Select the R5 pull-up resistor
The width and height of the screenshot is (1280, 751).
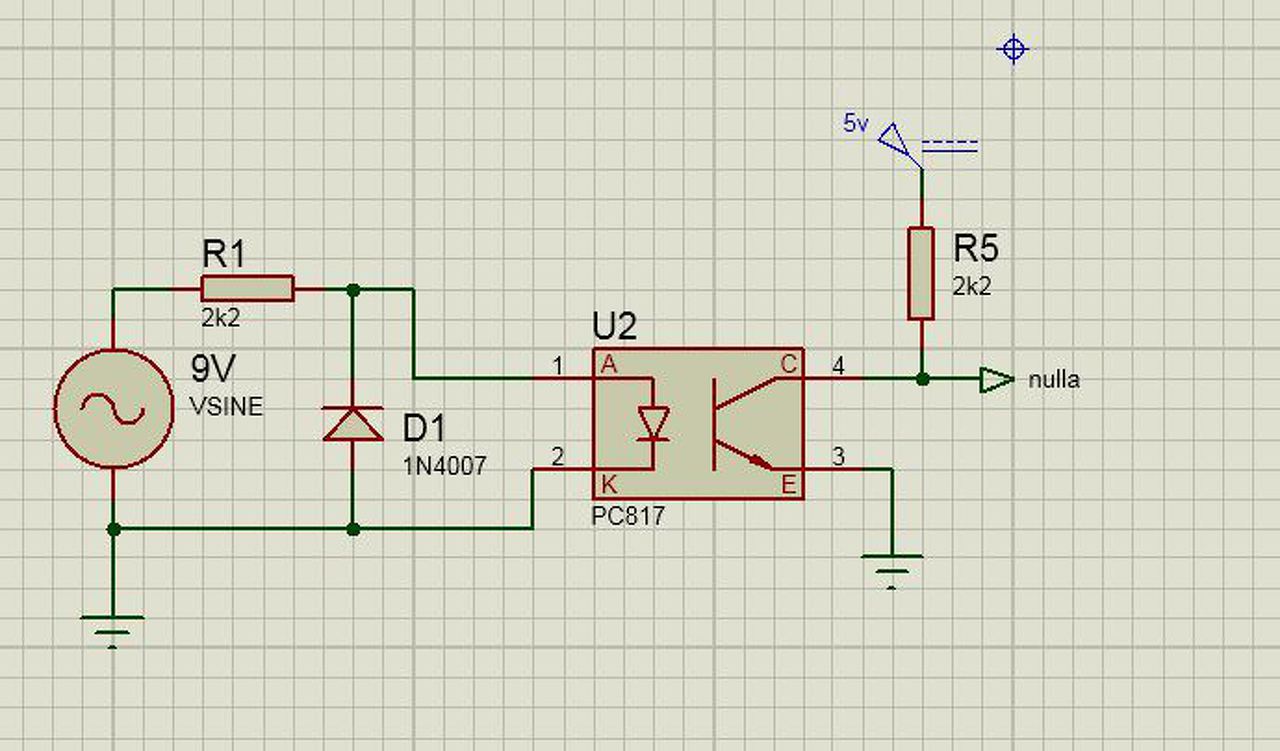(921, 273)
